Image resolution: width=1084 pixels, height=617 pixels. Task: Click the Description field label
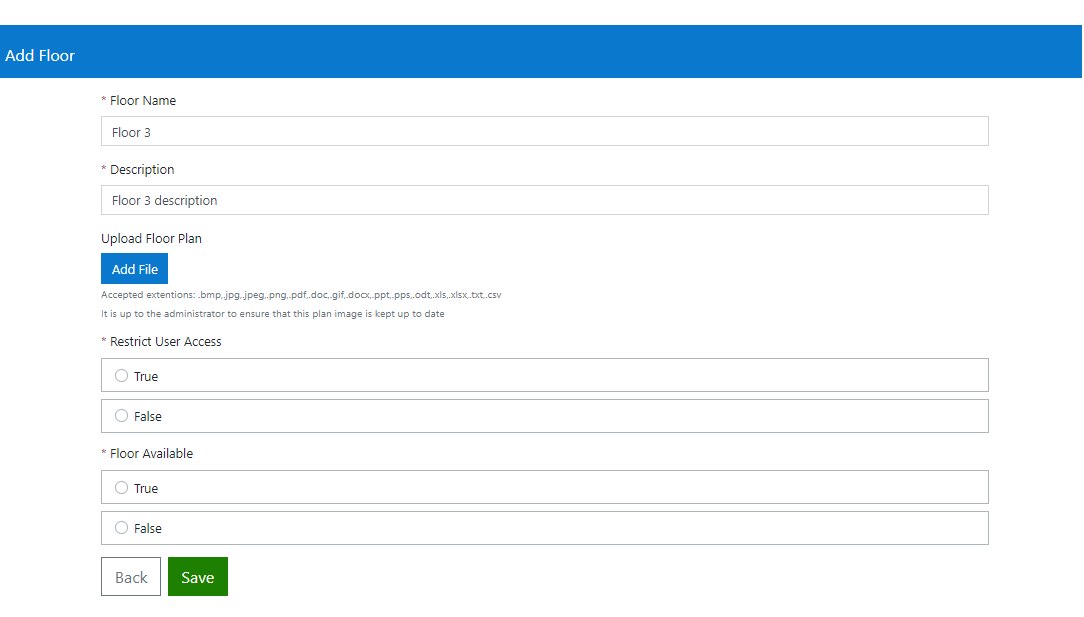142,170
